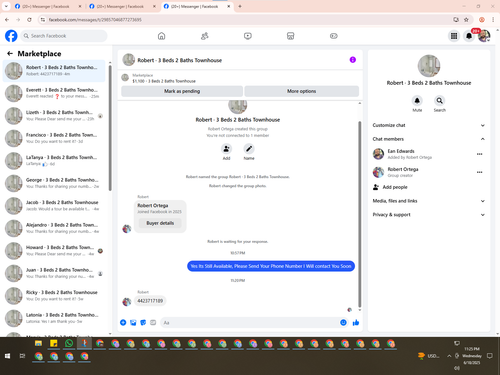Open Ean Edwards member profile
The height and width of the screenshot is (375, 500).
(401, 151)
